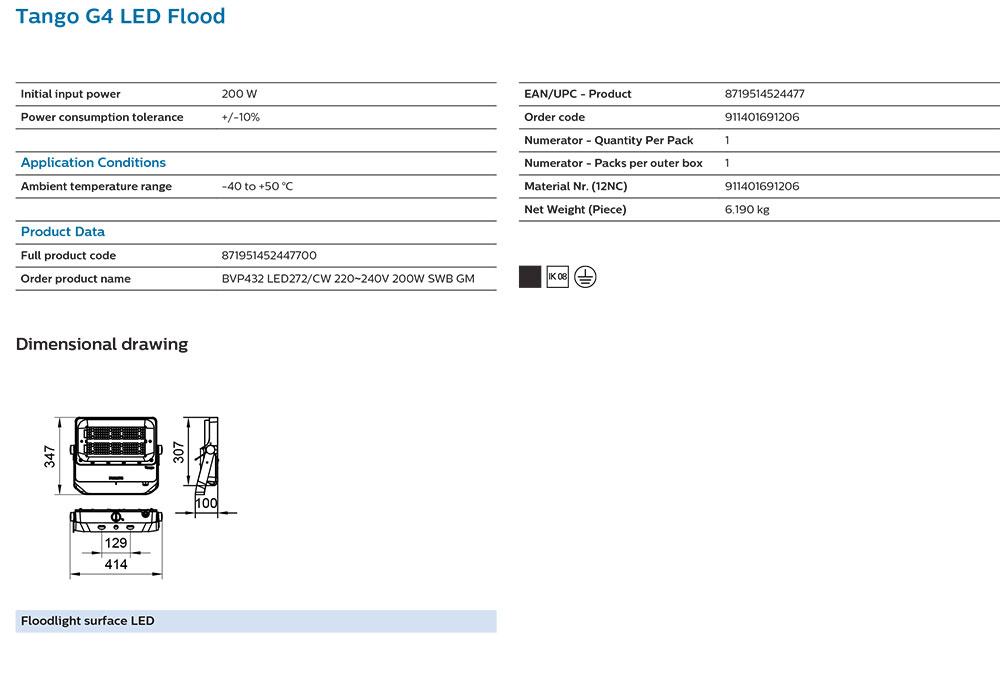This screenshot has height=682, width=1000.
Task: Click the Full product code label
Action: tap(68, 255)
